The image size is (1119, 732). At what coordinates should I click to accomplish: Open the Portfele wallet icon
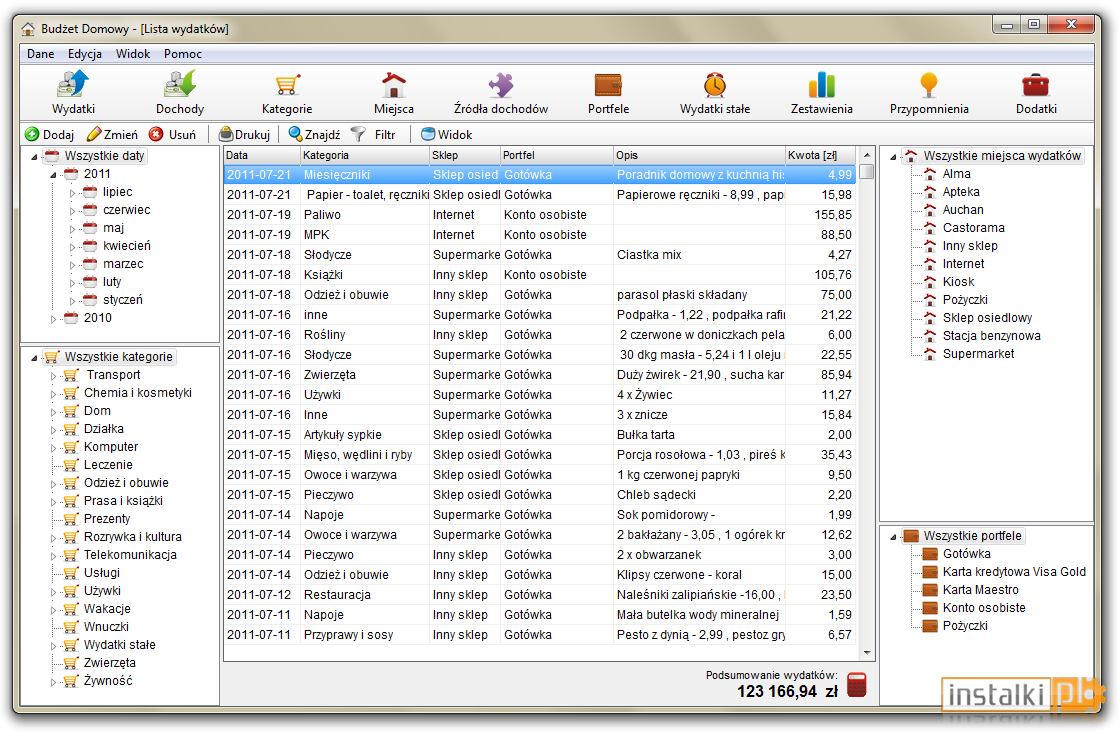(x=608, y=86)
